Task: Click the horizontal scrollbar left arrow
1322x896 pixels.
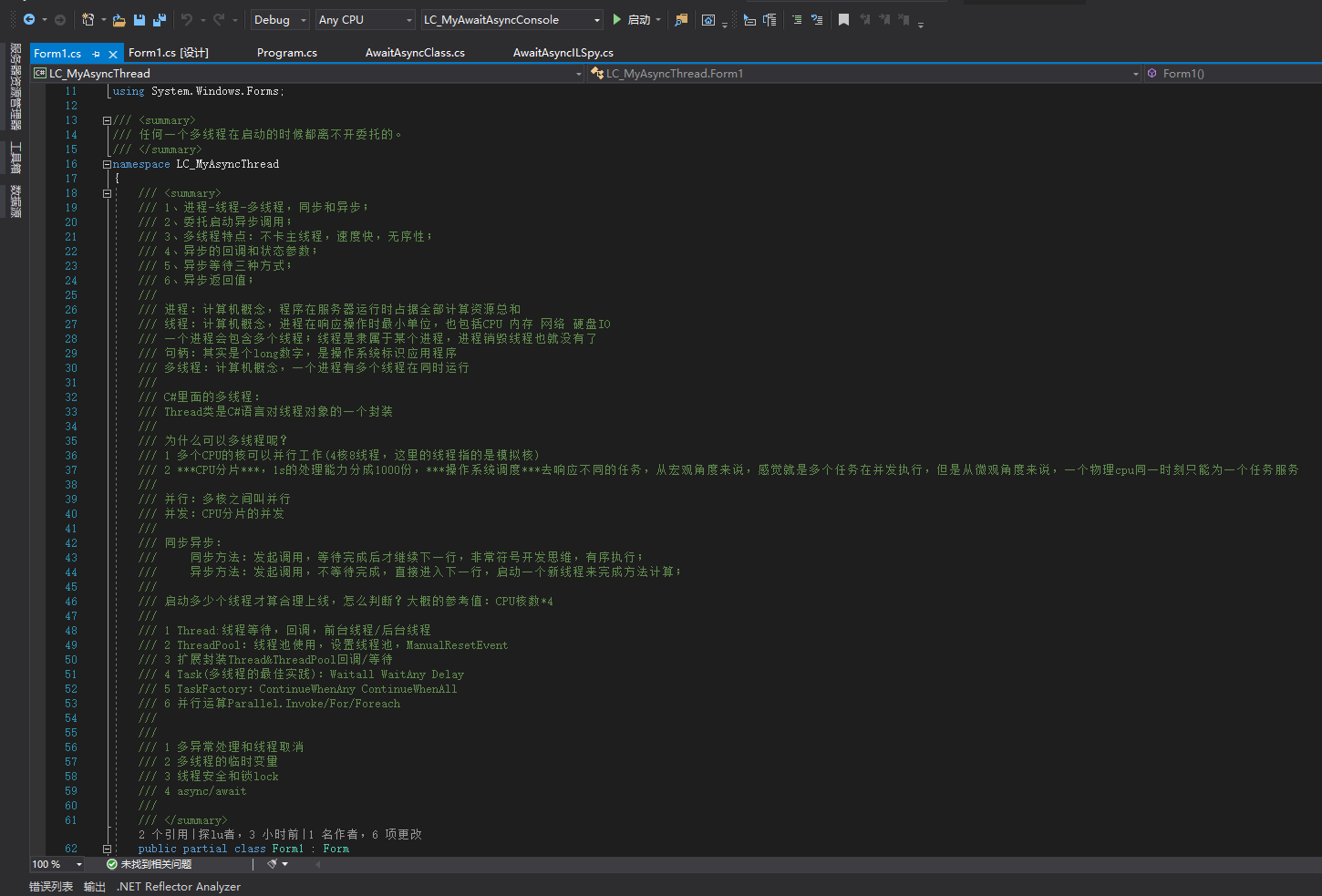Action: click(317, 863)
